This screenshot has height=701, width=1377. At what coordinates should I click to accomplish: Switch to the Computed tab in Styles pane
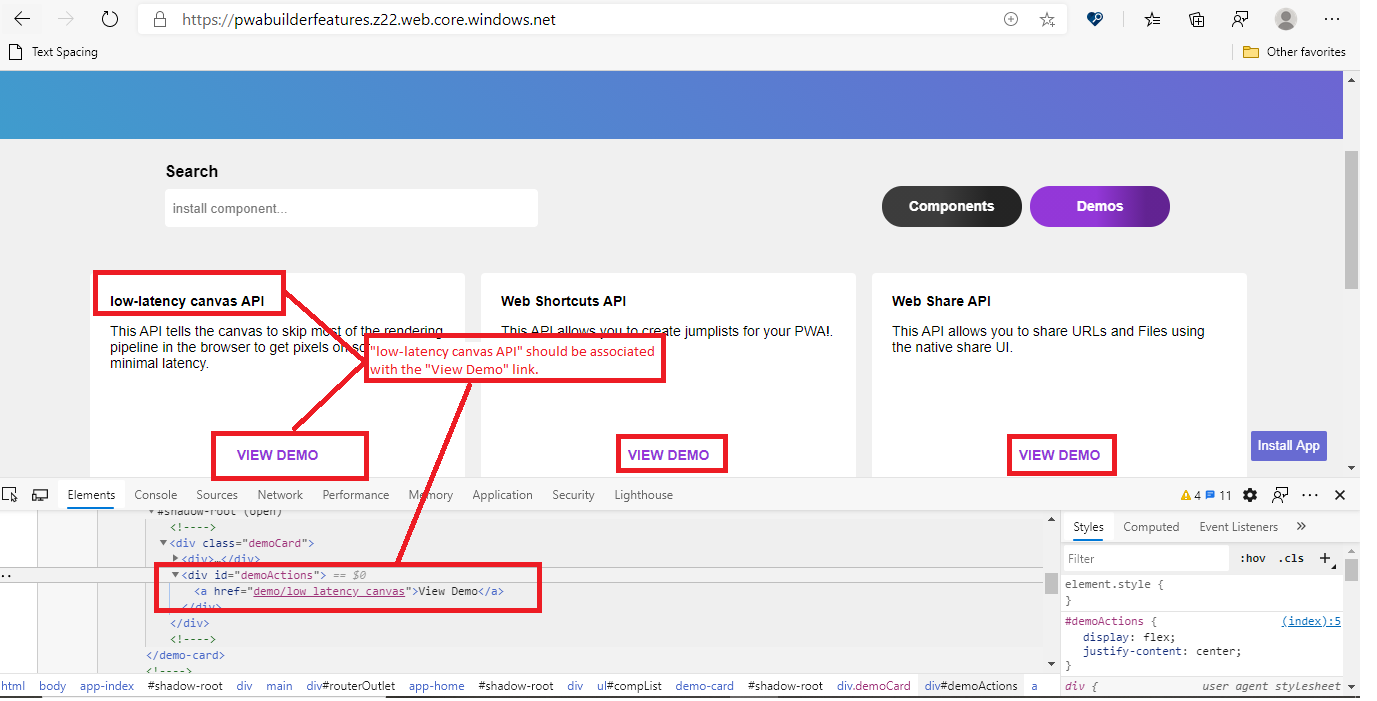coord(1151,526)
